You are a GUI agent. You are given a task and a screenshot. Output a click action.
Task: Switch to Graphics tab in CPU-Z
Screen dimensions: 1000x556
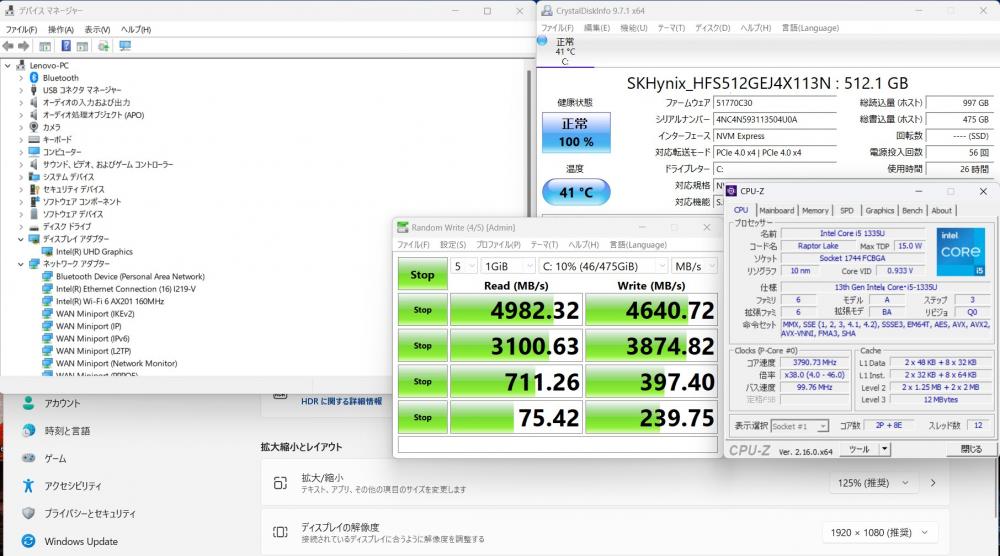point(879,210)
